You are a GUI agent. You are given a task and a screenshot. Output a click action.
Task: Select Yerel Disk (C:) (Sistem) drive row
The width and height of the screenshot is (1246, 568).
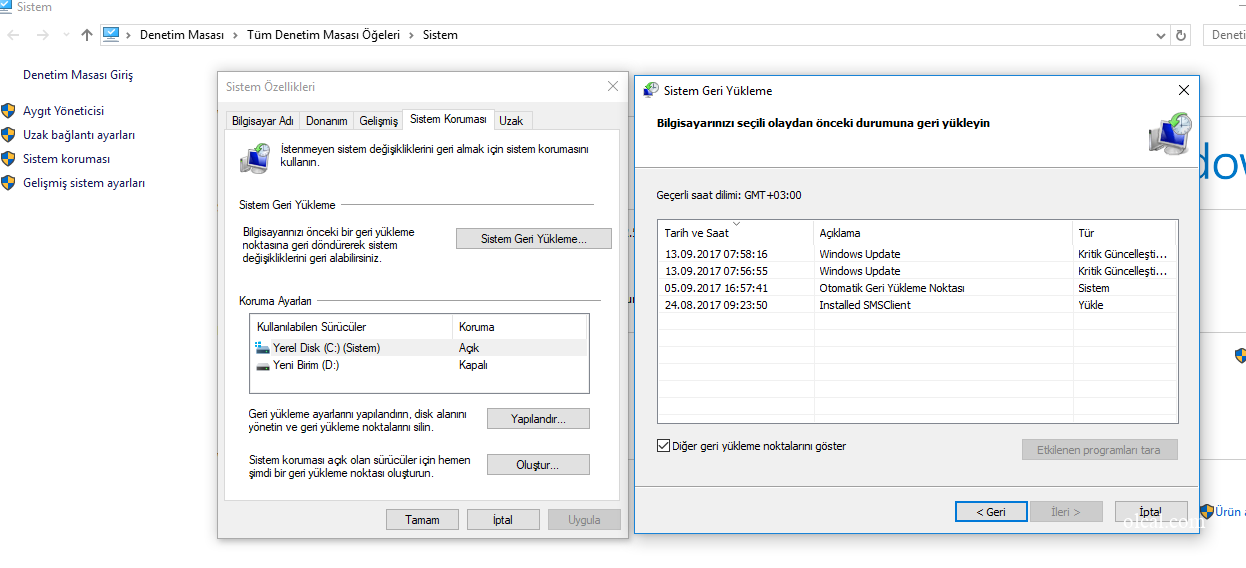(419, 348)
